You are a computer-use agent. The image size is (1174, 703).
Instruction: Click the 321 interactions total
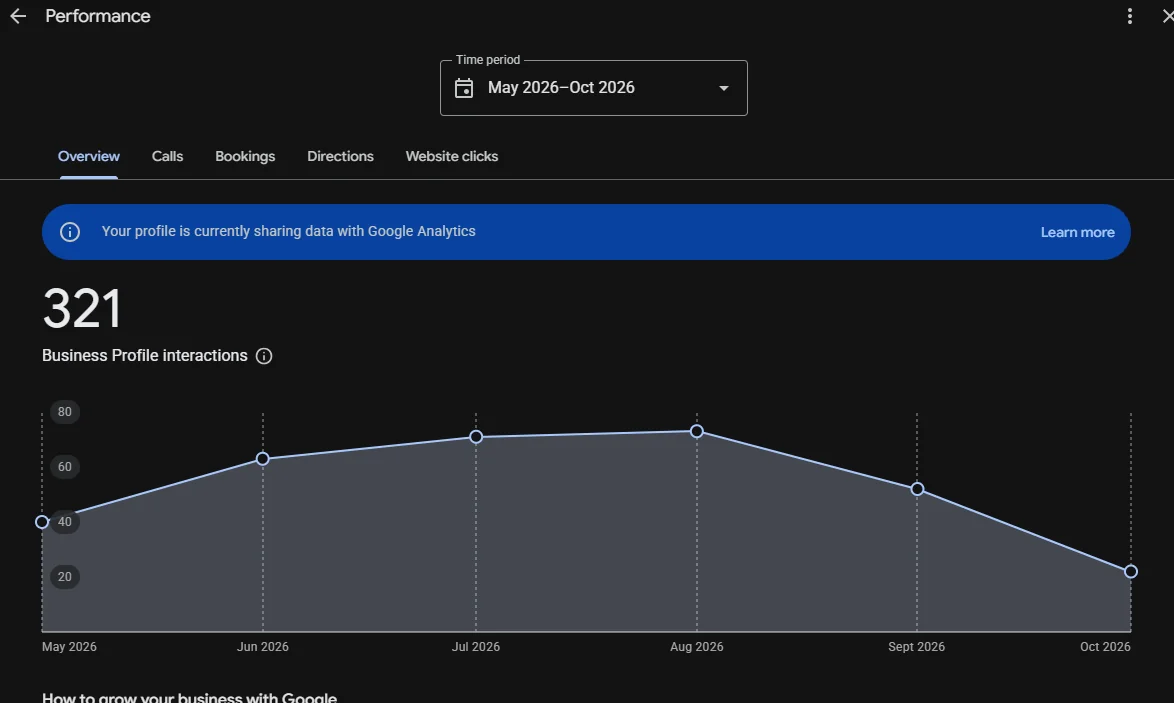point(82,308)
